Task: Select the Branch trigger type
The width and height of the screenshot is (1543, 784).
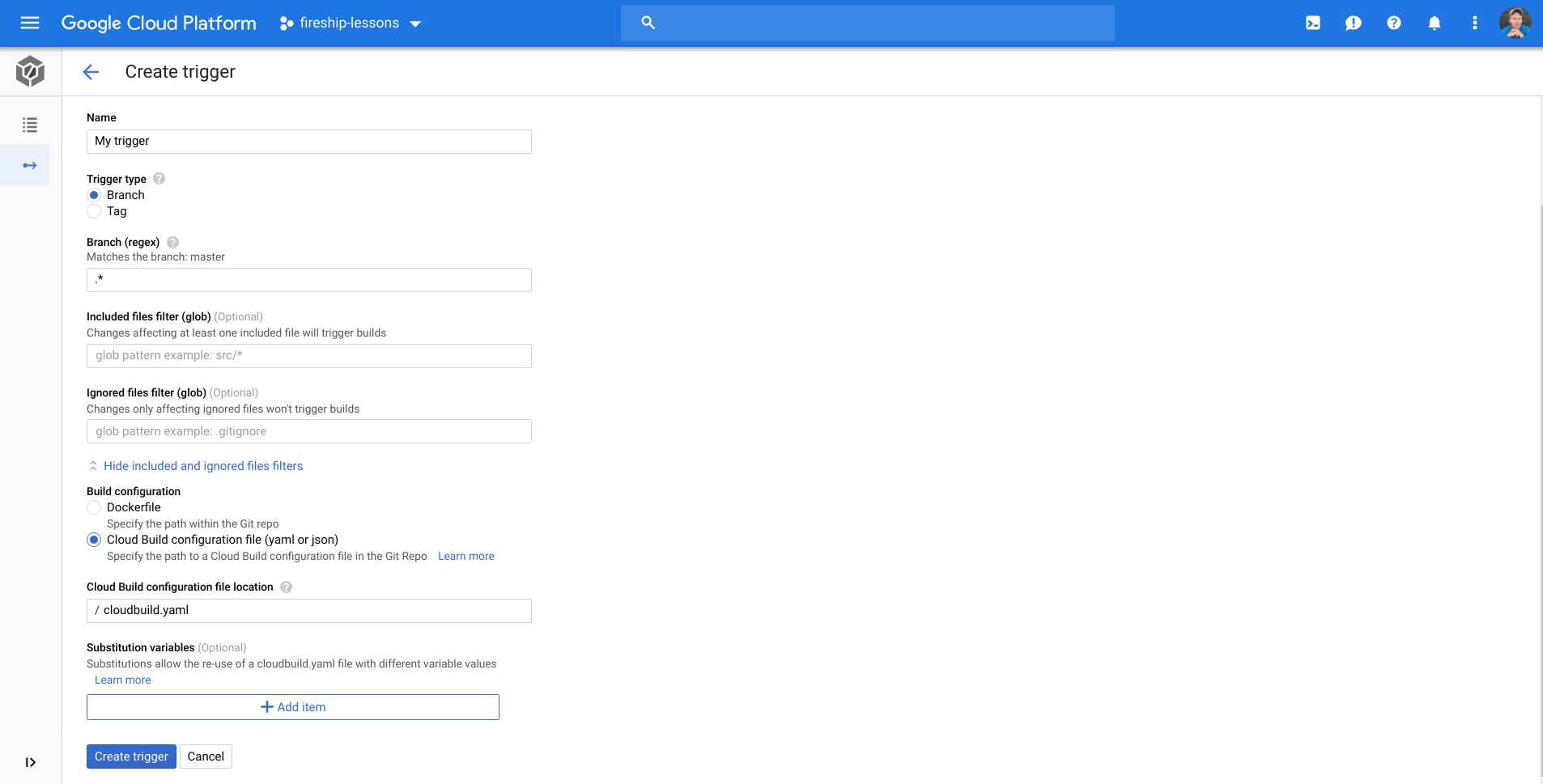Action: pyautogui.click(x=94, y=195)
